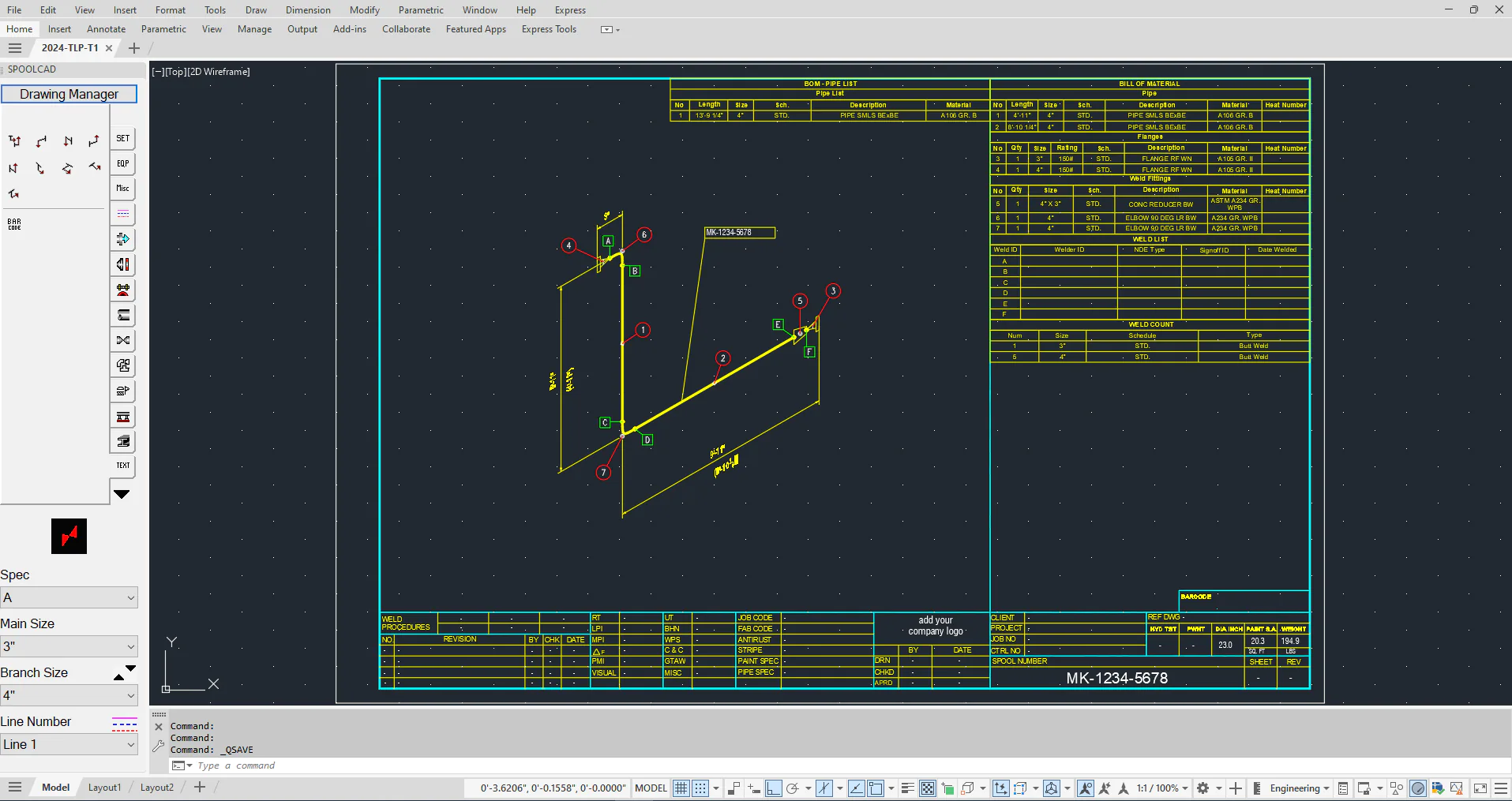This screenshot has height=801, width=1512.
Task: Select the dashed line-number tab icon
Action: pyautogui.click(x=123, y=214)
